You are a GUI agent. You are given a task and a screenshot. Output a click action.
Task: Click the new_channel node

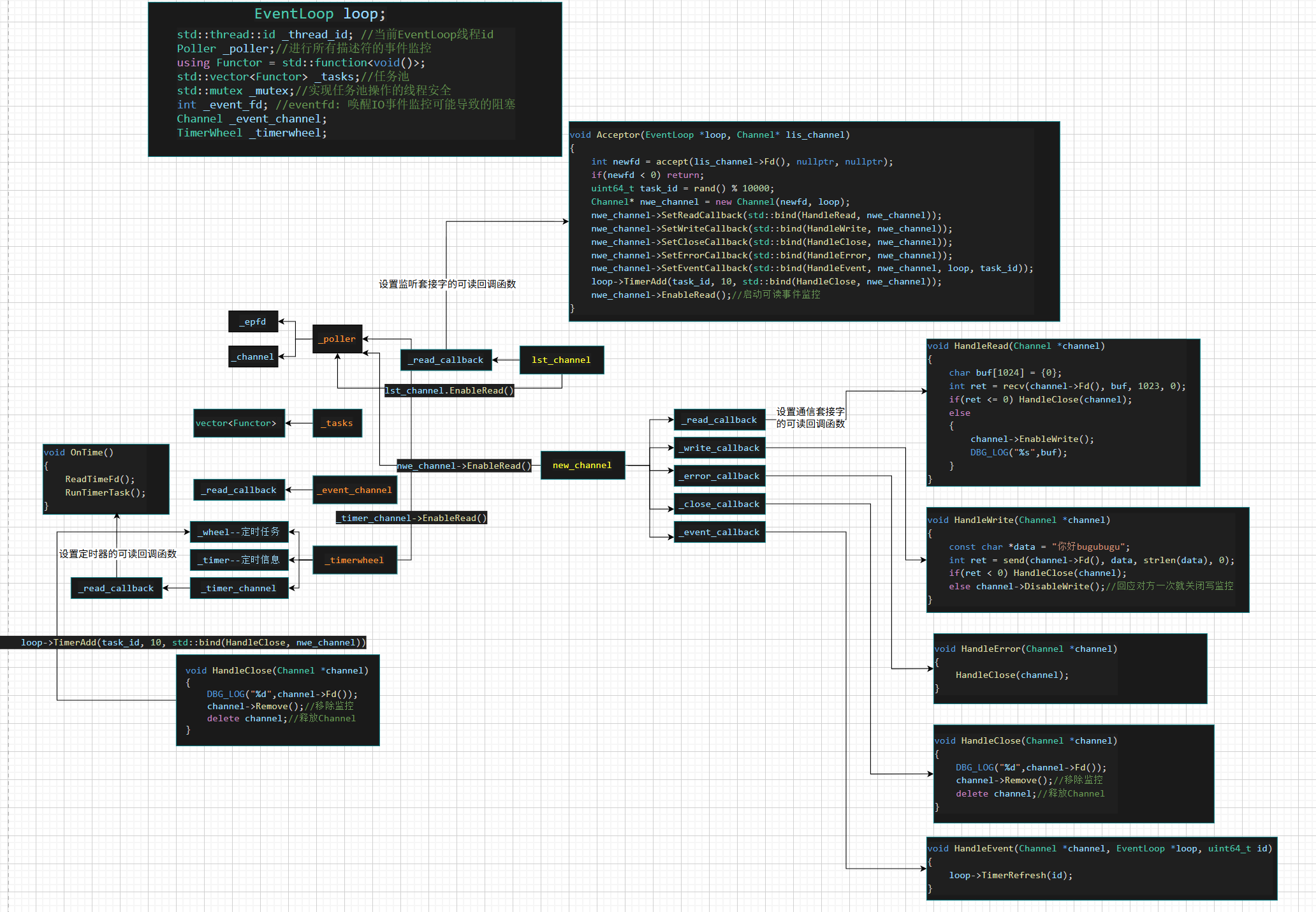[x=582, y=466]
